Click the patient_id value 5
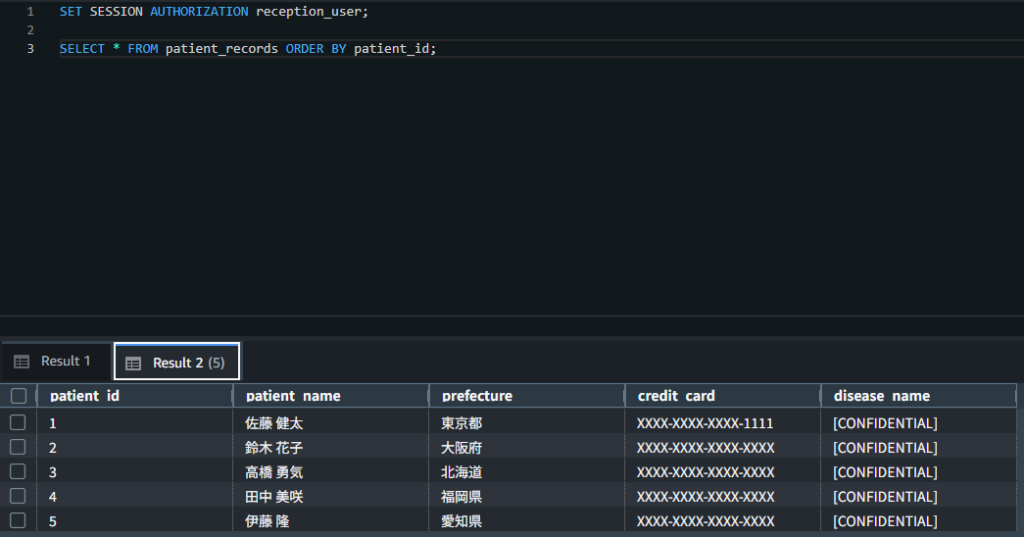1024x537 pixels. coord(53,521)
